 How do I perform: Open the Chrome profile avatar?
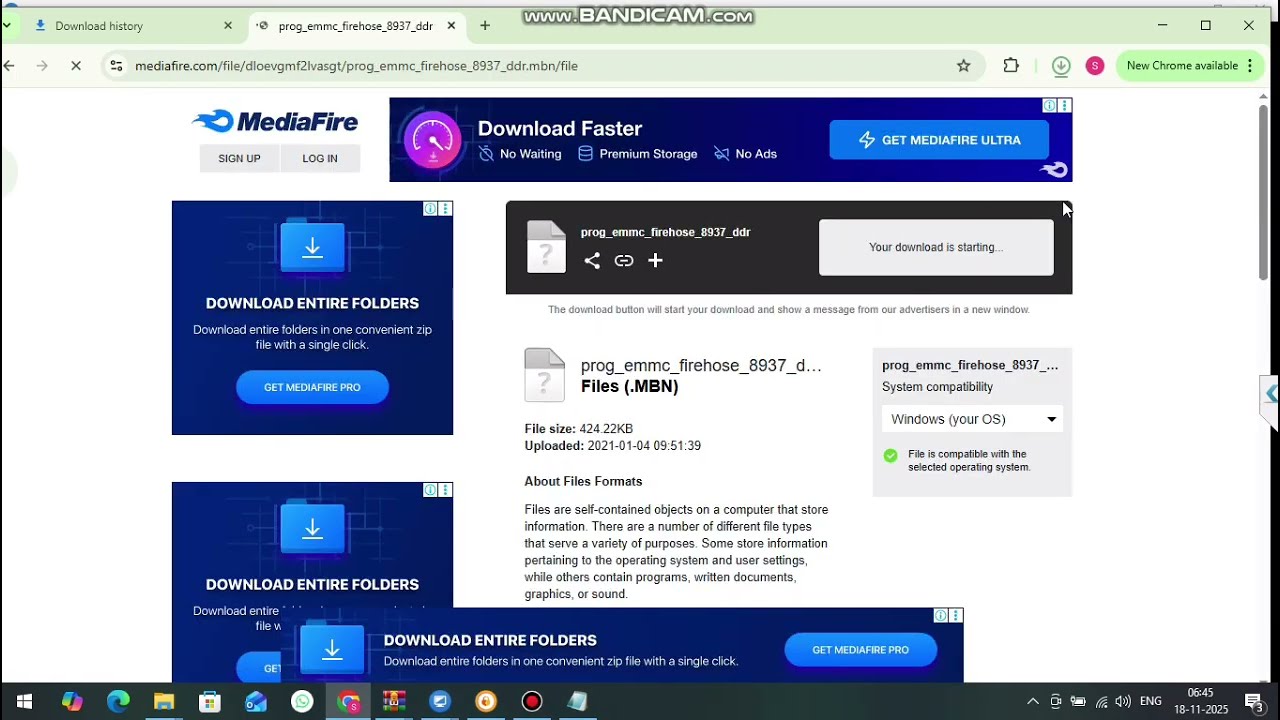(x=1095, y=66)
